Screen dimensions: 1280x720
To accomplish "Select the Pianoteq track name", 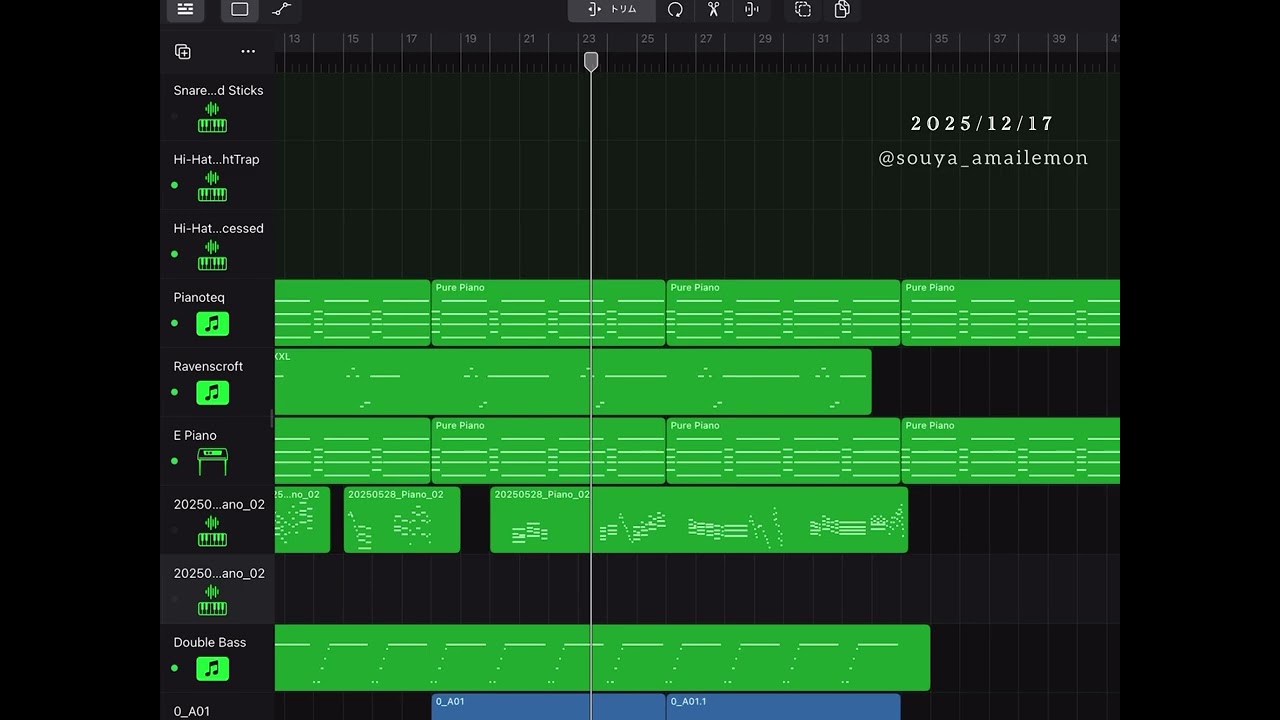I will [x=199, y=297].
